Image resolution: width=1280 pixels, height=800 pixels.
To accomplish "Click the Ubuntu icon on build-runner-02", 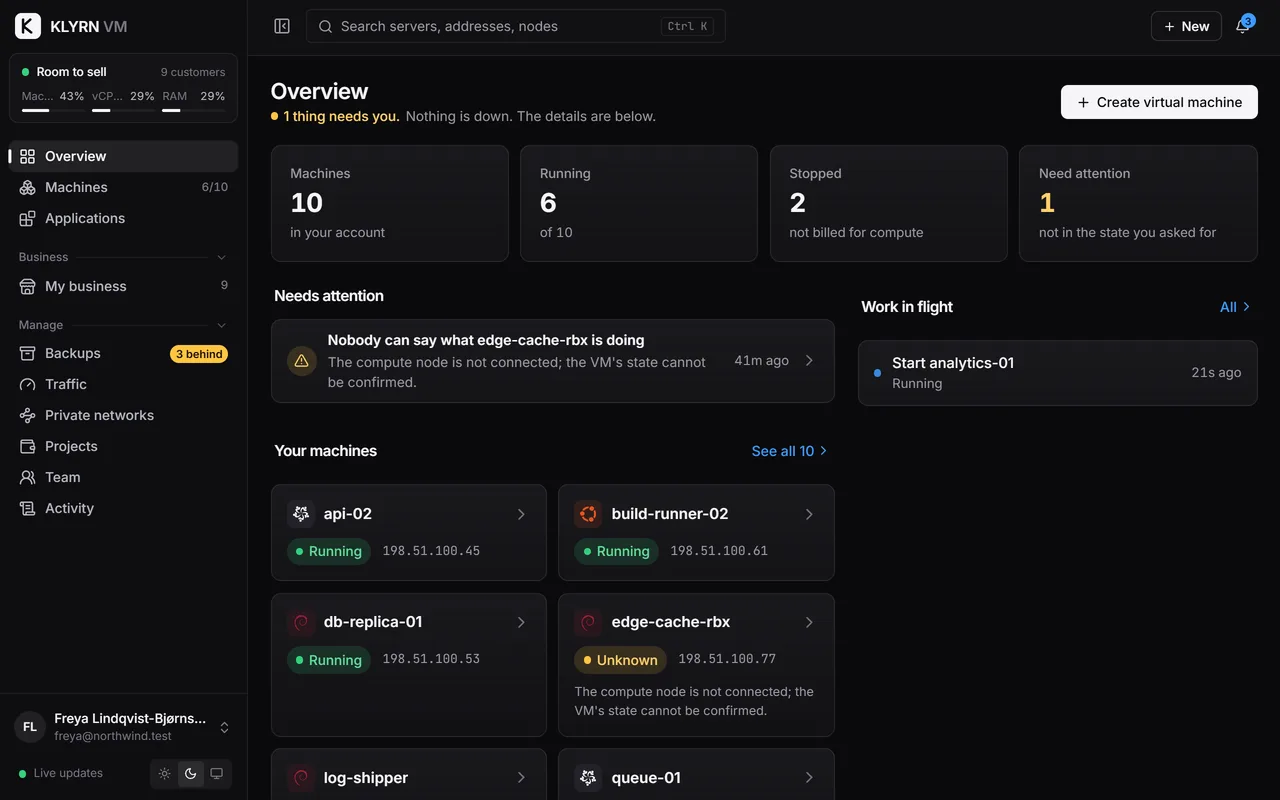I will point(588,514).
